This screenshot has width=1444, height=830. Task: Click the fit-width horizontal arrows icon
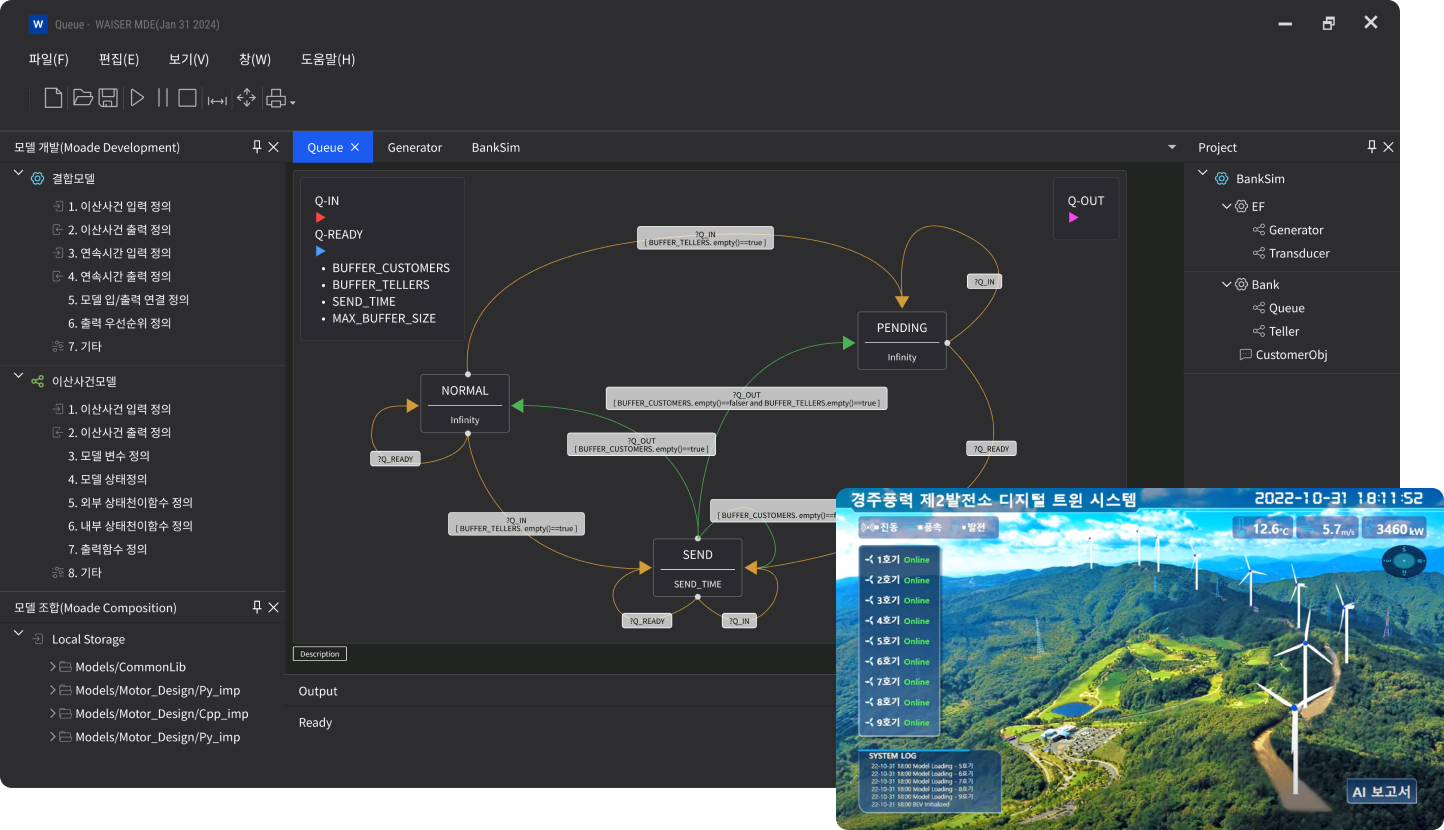[x=217, y=100]
